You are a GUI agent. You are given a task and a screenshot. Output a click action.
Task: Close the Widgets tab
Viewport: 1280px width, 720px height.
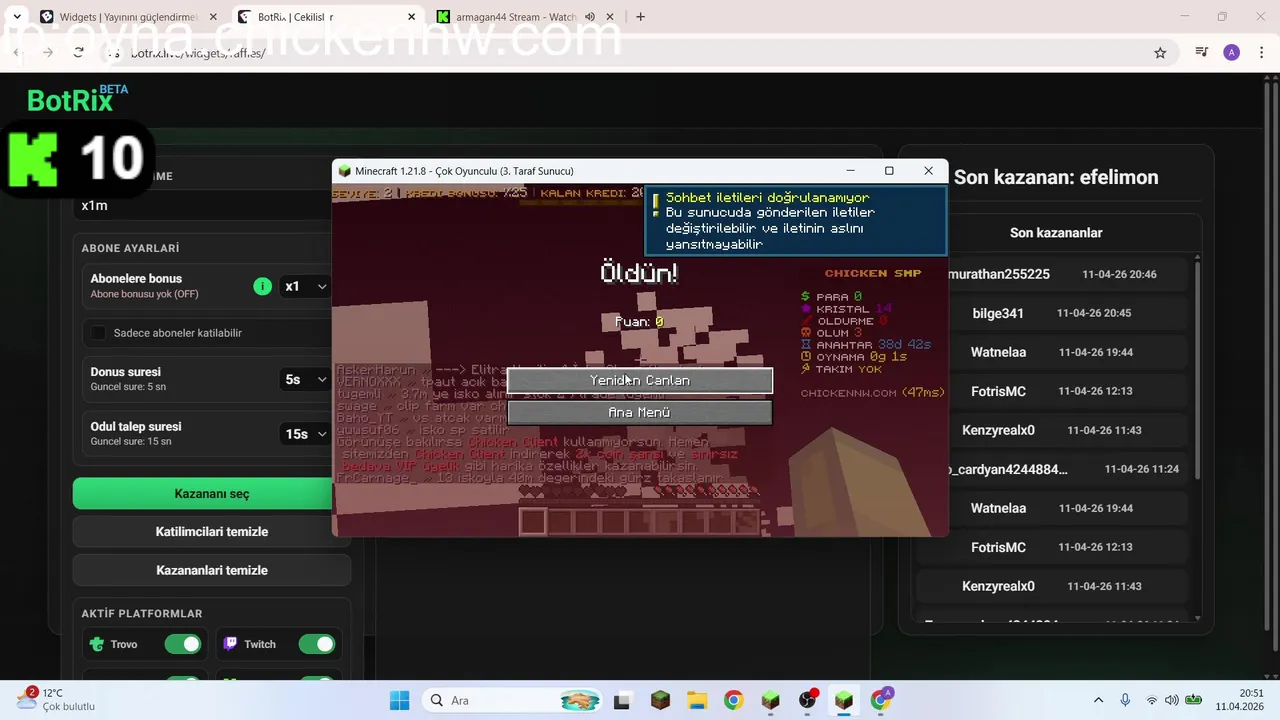click(213, 17)
